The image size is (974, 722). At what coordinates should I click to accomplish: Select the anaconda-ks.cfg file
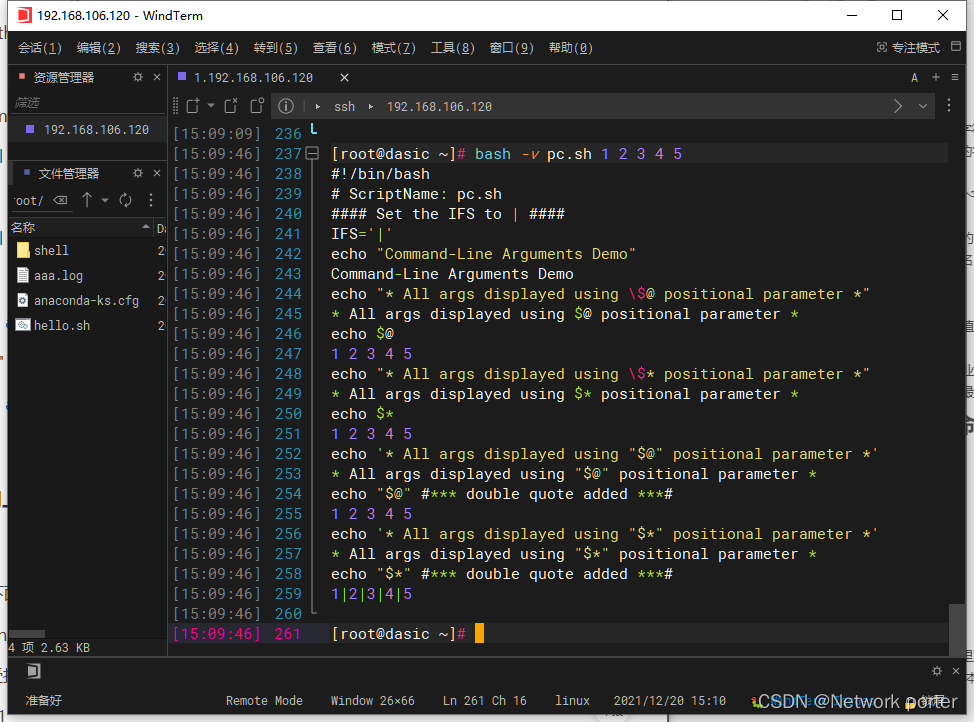86,300
